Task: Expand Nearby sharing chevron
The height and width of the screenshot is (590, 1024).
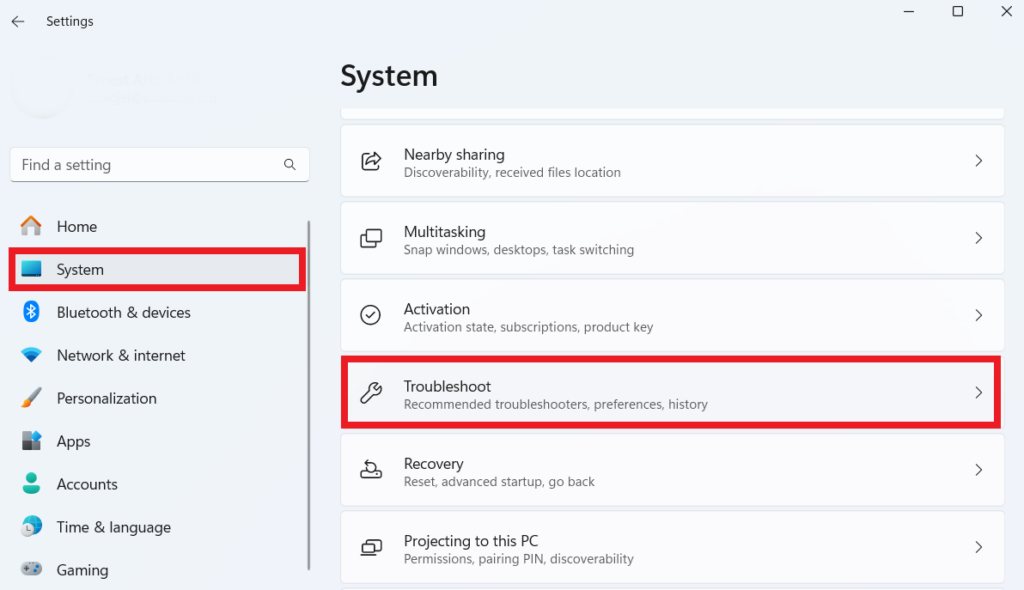Action: point(978,161)
